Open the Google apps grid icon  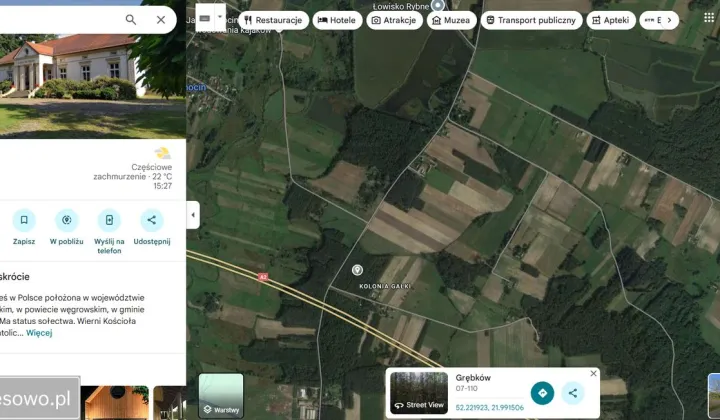(x=709, y=17)
